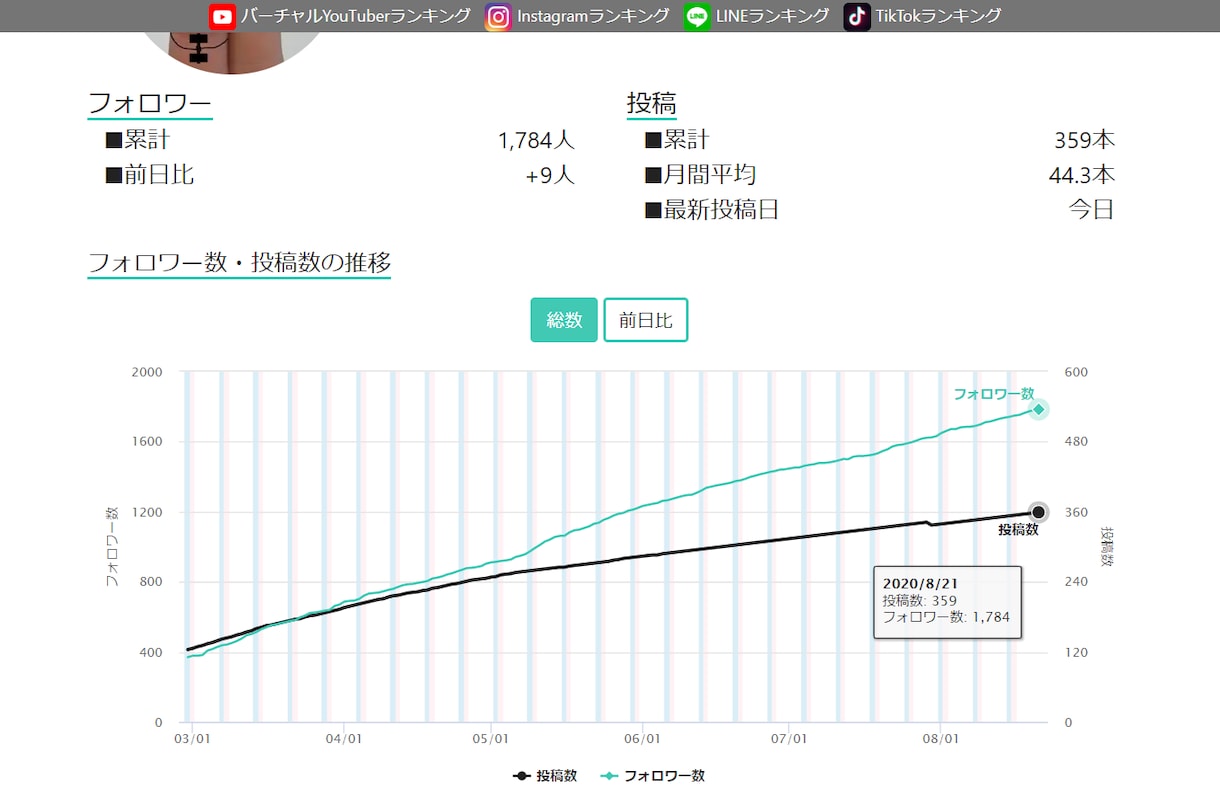Click the TikTok logo icon
Image resolution: width=1220 pixels, height=797 pixels.
coord(857,16)
